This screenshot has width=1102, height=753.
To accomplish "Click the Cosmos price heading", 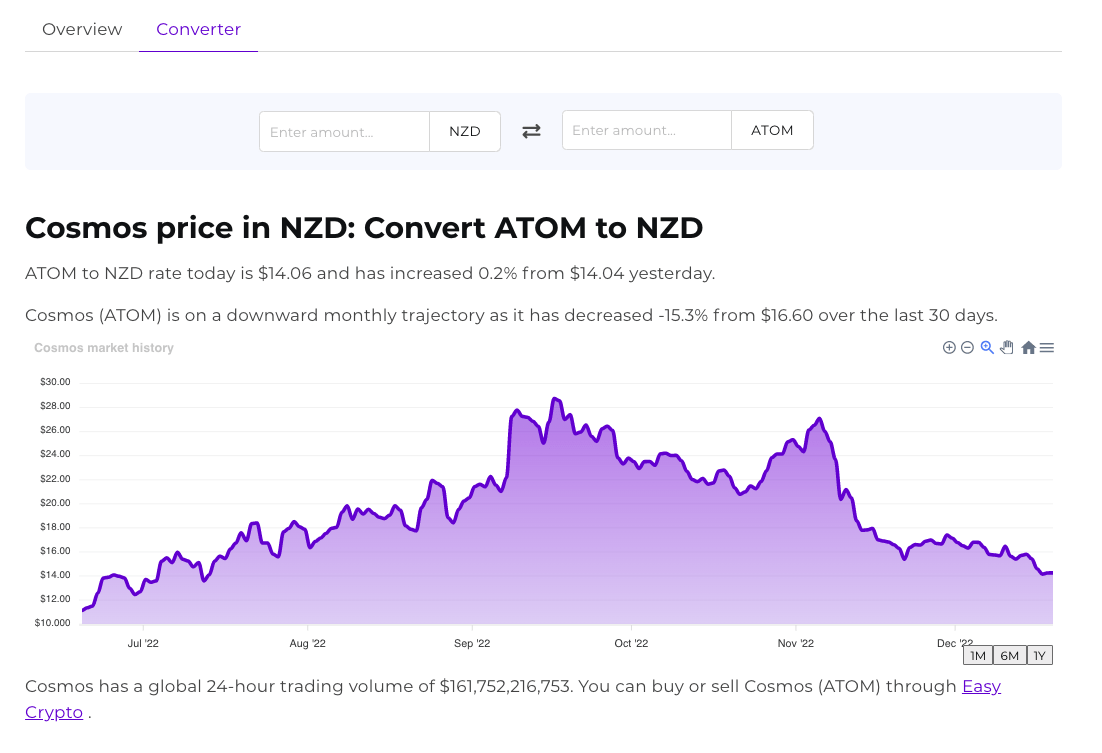I will coord(364,228).
